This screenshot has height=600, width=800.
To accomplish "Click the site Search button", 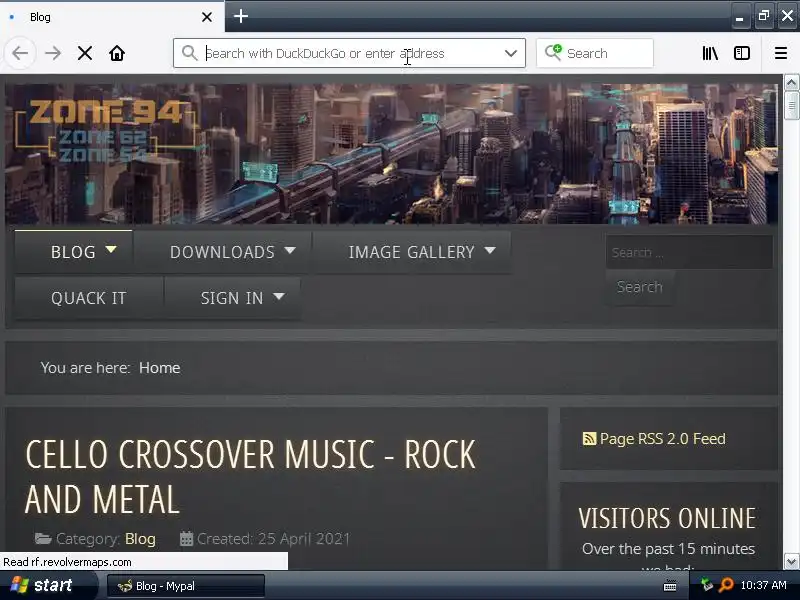I will [x=640, y=287].
